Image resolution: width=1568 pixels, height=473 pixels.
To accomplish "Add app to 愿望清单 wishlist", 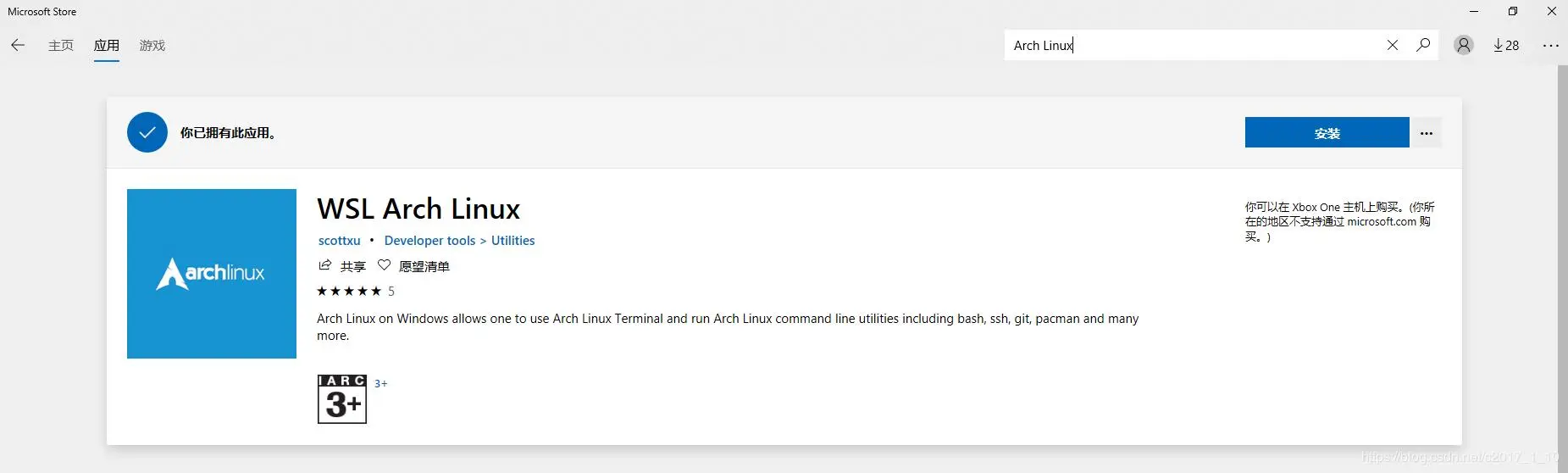I will (x=413, y=266).
